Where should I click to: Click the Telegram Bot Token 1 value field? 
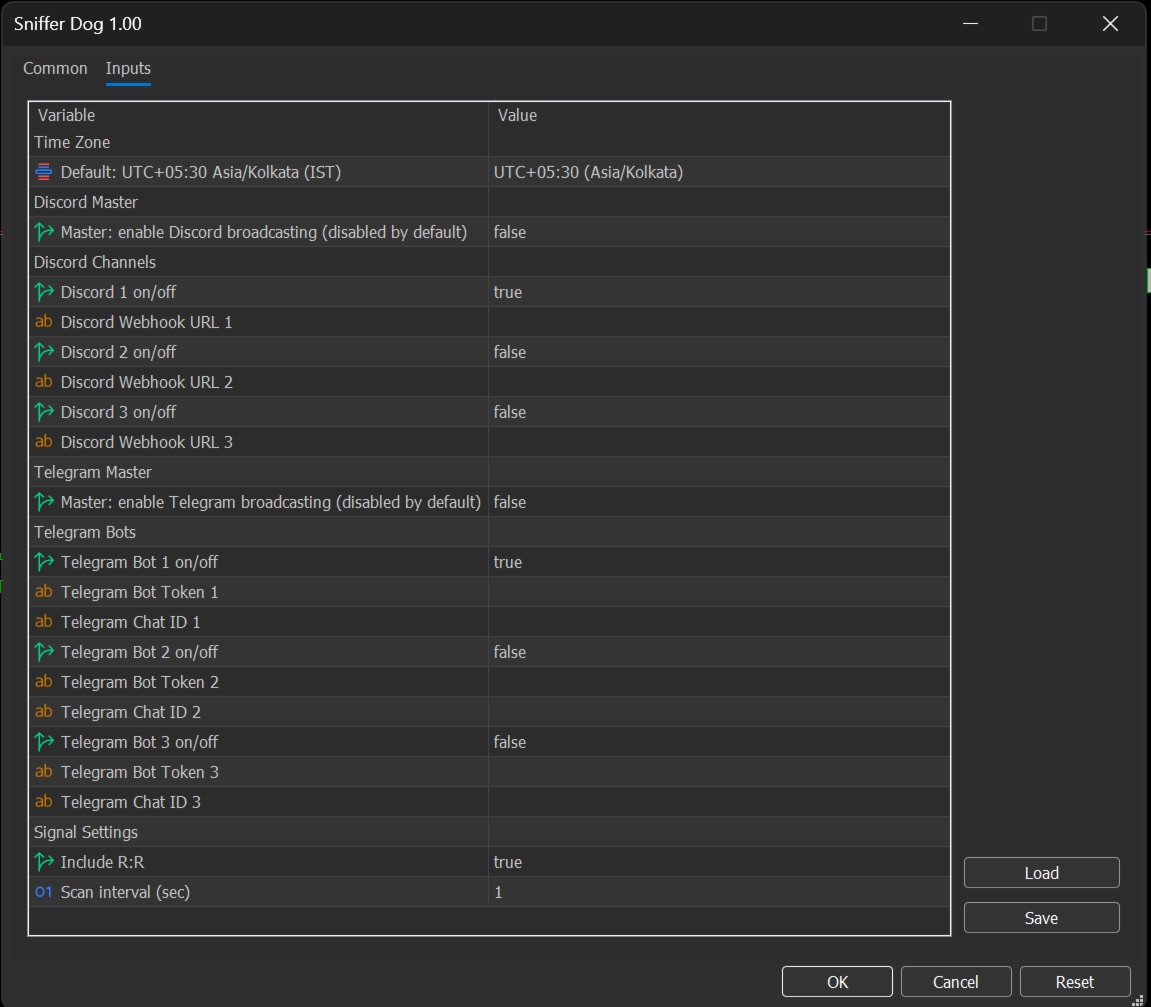coord(719,592)
